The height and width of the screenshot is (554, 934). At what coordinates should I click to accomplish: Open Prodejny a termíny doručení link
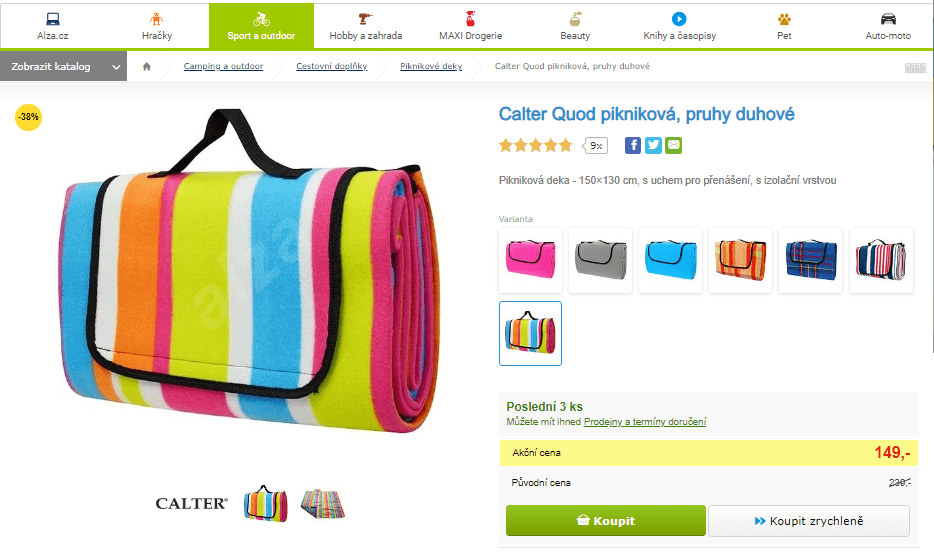645,422
